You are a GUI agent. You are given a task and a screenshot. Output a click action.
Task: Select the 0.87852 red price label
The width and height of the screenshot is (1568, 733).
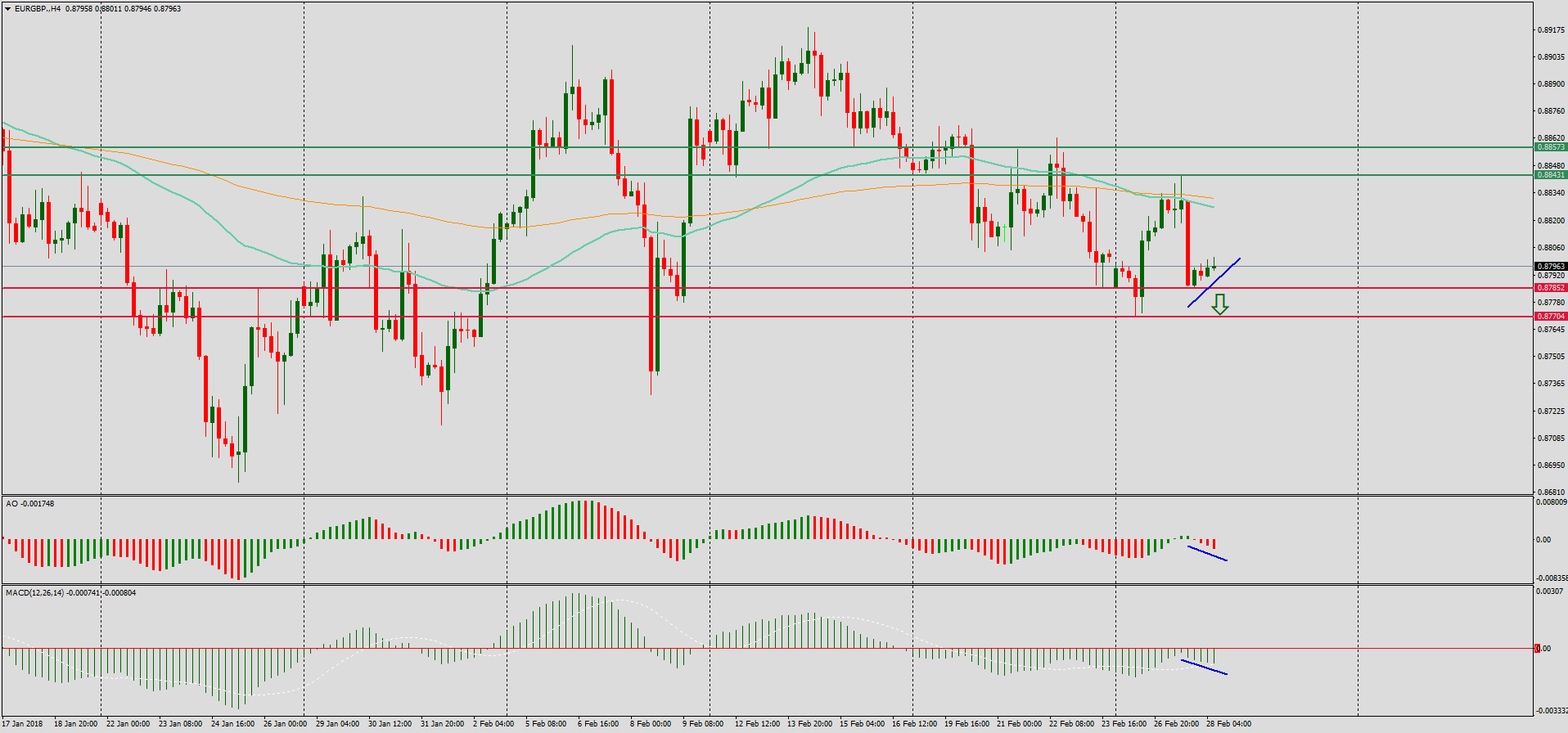click(1551, 288)
